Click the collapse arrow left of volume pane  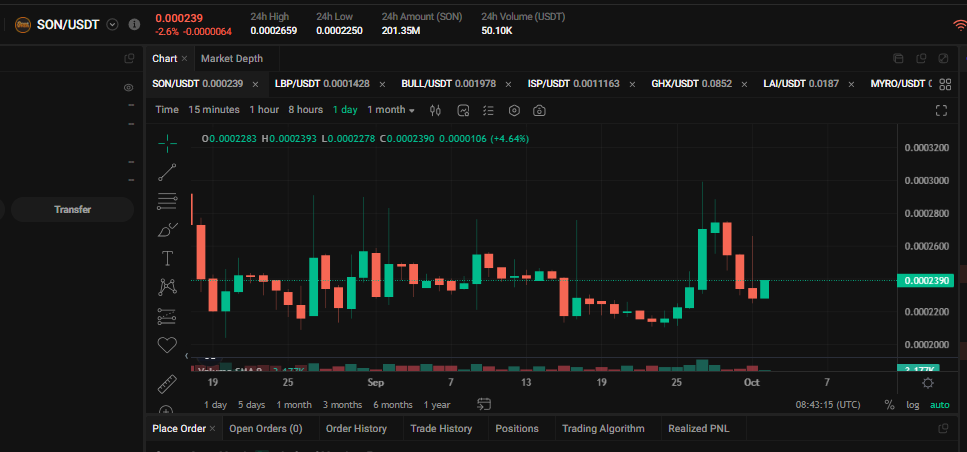click(x=187, y=356)
